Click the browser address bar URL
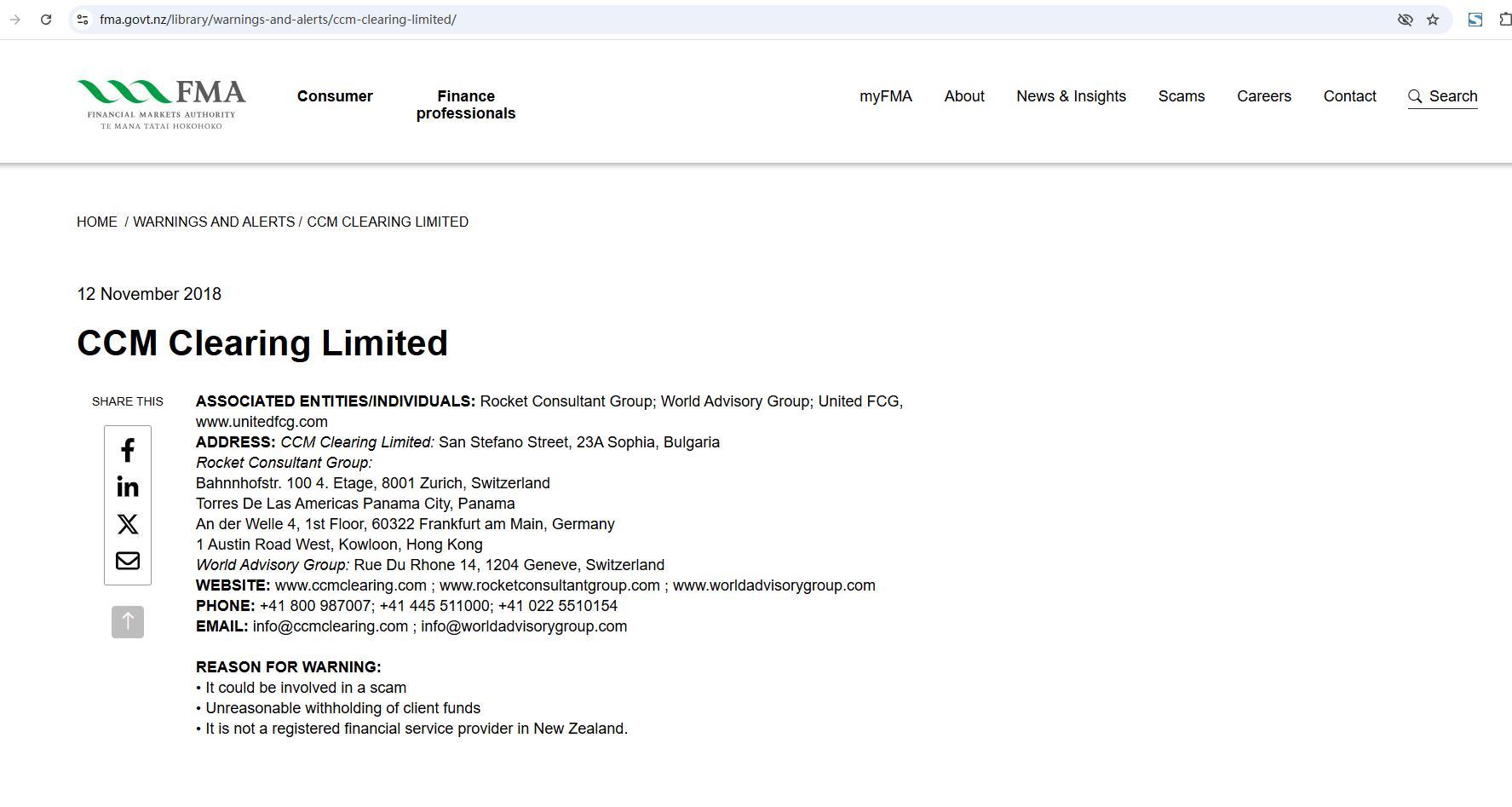The height and width of the screenshot is (807, 1512). click(278, 20)
